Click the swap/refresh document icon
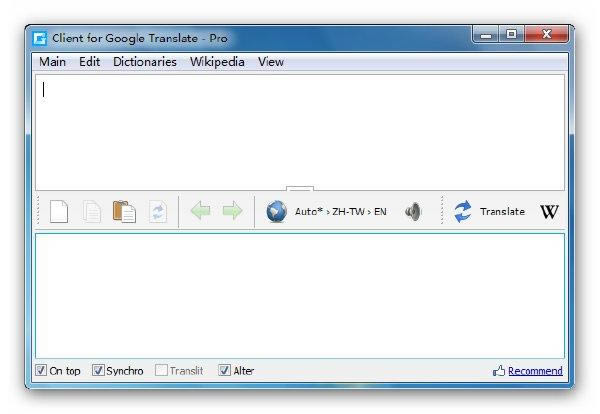This screenshot has height=414, width=600. 158,212
